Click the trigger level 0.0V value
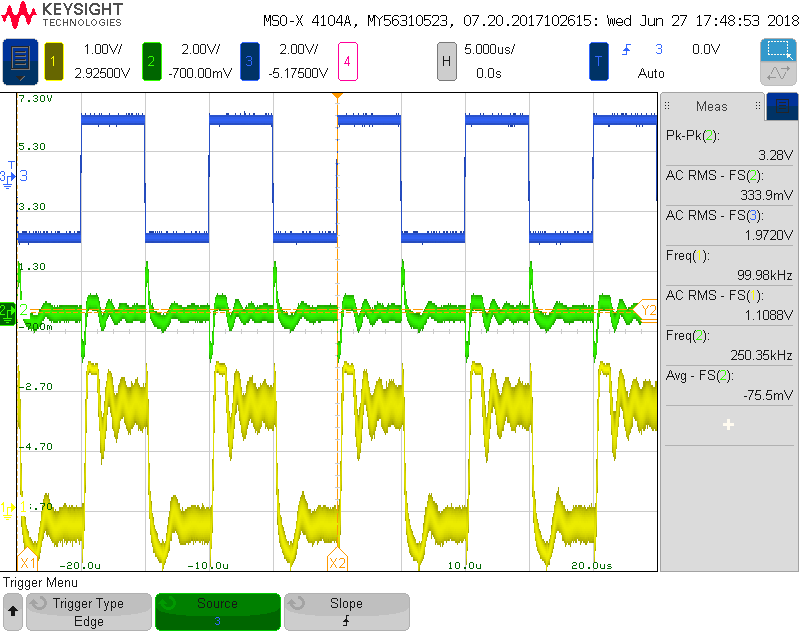Viewport: 800px width, 632px height. 706,49
